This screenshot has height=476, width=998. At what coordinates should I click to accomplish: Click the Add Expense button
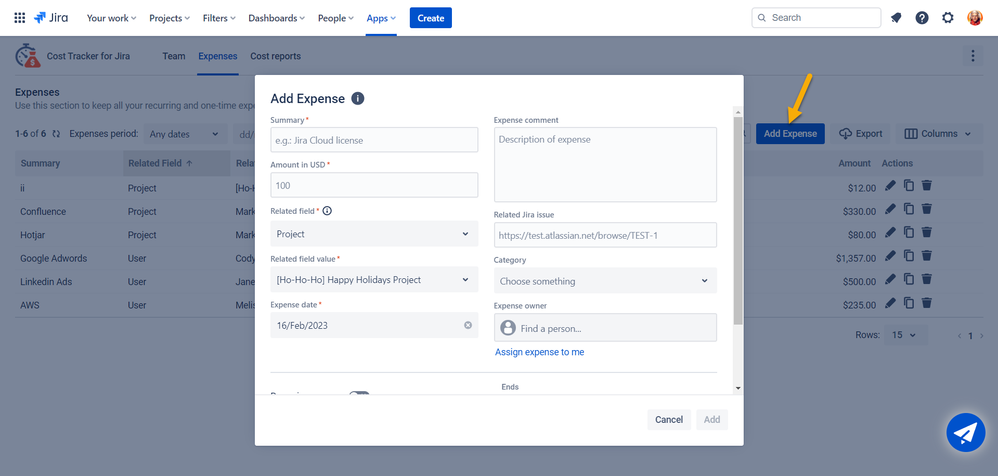(791, 134)
